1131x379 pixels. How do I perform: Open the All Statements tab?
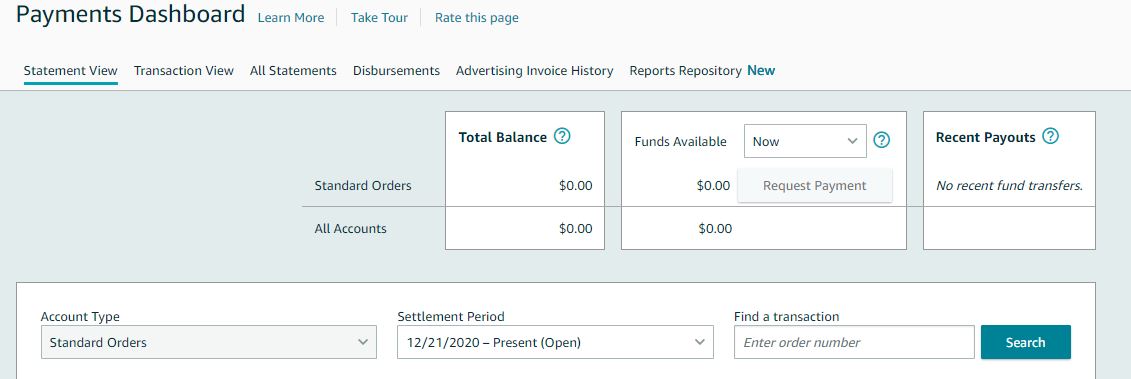[293, 71]
